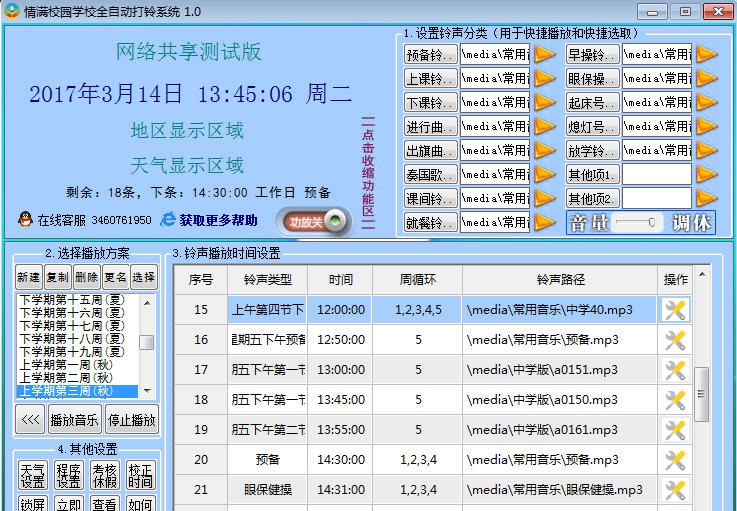Collapse function area via vertical 点击收缩功能区 text
The image size is (737, 511).
[x=368, y=173]
